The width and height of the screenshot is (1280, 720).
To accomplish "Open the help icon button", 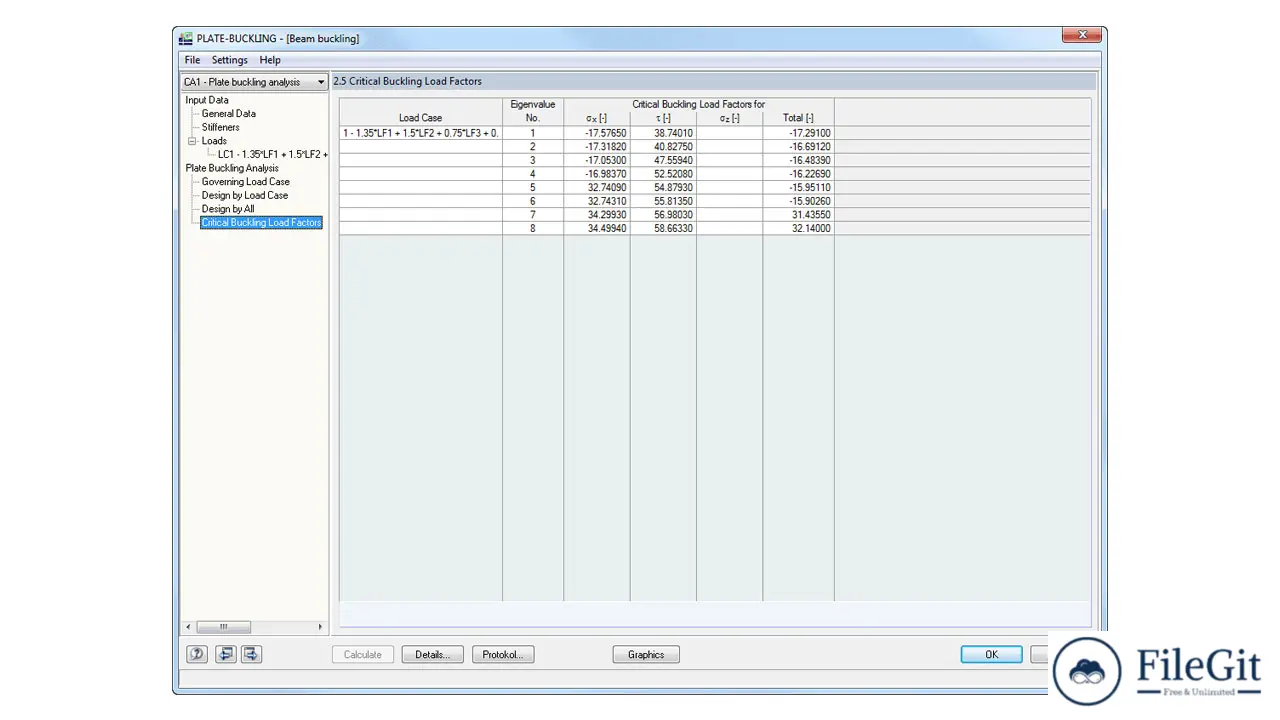I will pos(197,654).
